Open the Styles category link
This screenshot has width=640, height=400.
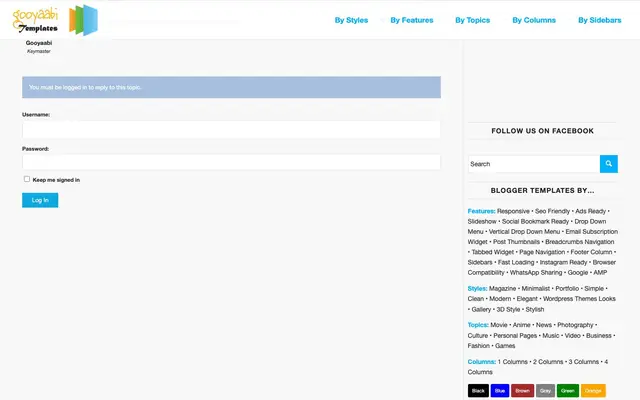pos(477,288)
